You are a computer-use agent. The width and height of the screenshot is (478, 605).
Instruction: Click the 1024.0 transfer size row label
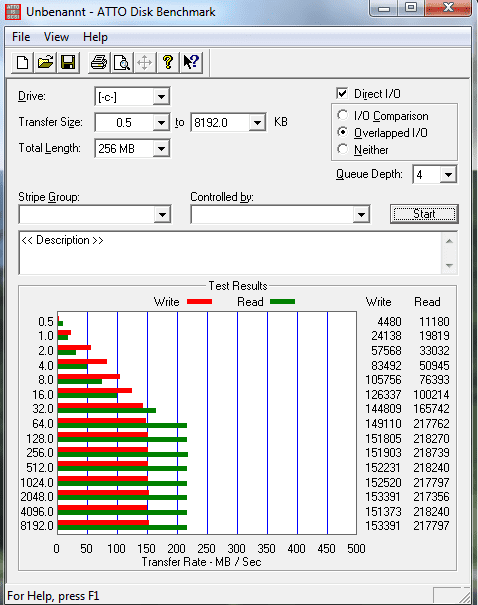click(37, 482)
